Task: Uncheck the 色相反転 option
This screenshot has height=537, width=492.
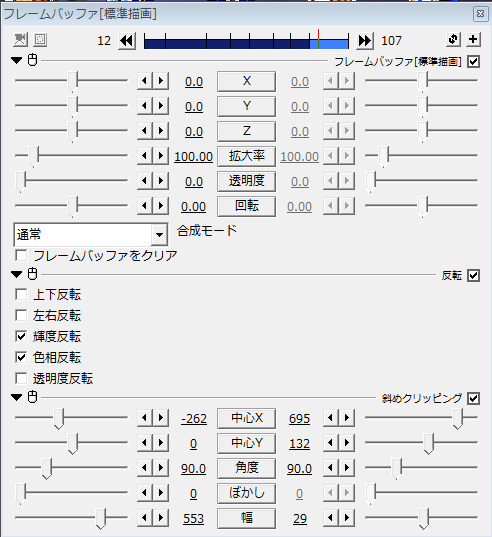Action: 21,358
